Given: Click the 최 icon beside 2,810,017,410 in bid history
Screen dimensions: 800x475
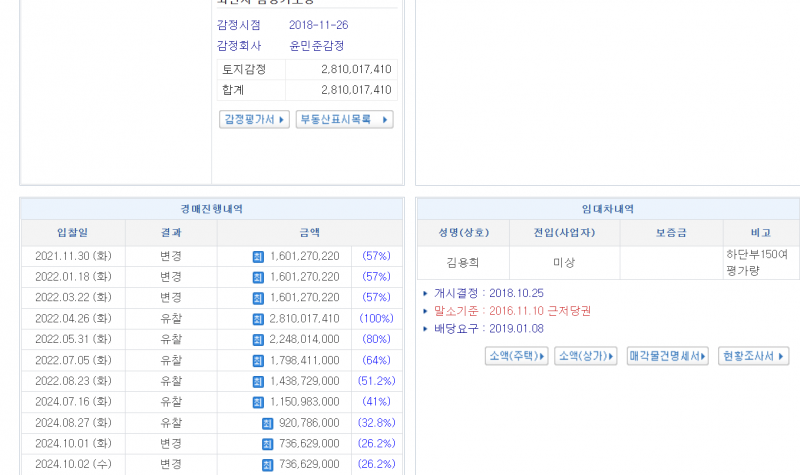Looking at the screenshot, I should (258, 319).
